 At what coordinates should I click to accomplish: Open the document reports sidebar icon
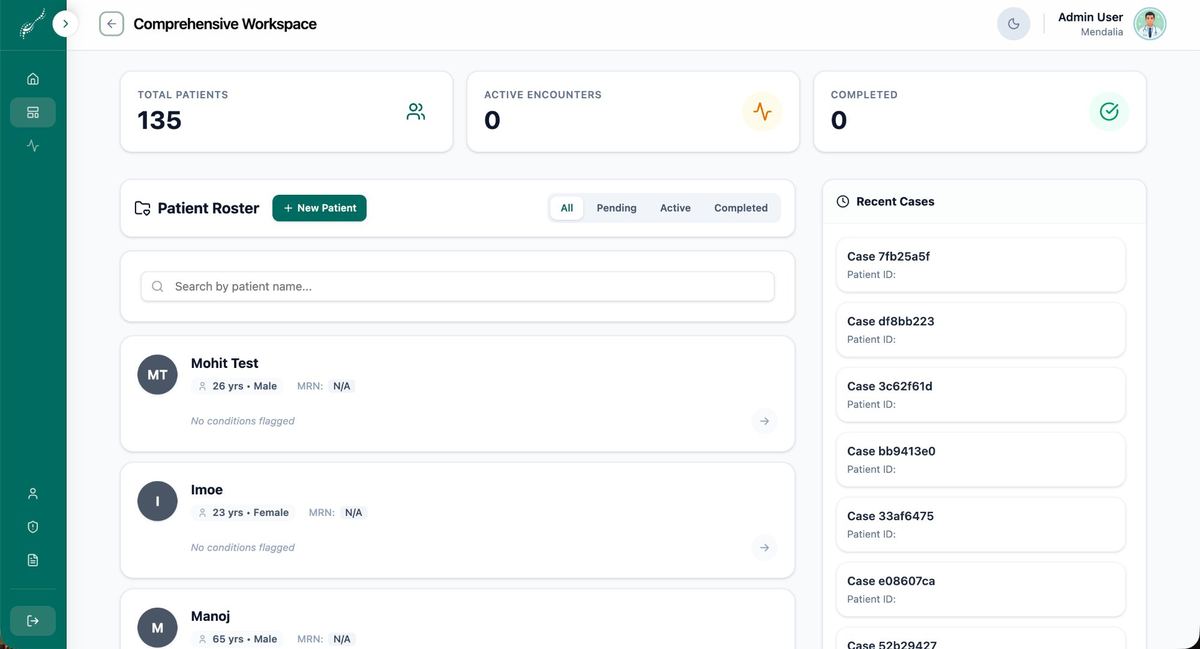coord(33,560)
